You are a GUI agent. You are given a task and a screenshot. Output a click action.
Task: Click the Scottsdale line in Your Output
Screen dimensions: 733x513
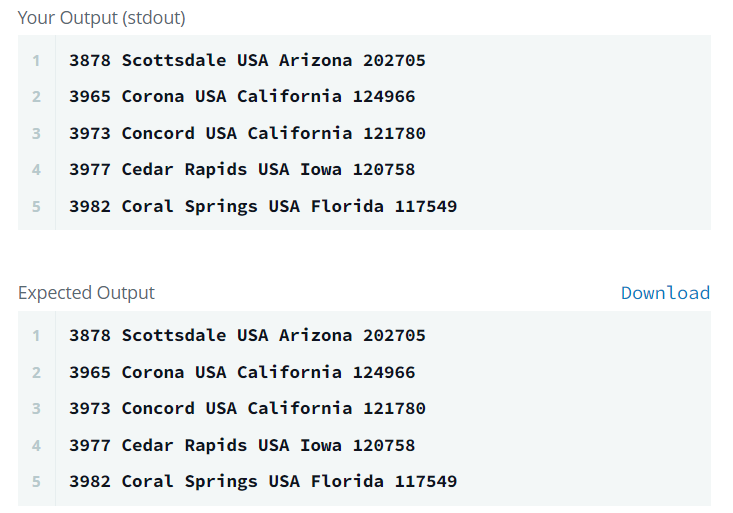[247, 60]
